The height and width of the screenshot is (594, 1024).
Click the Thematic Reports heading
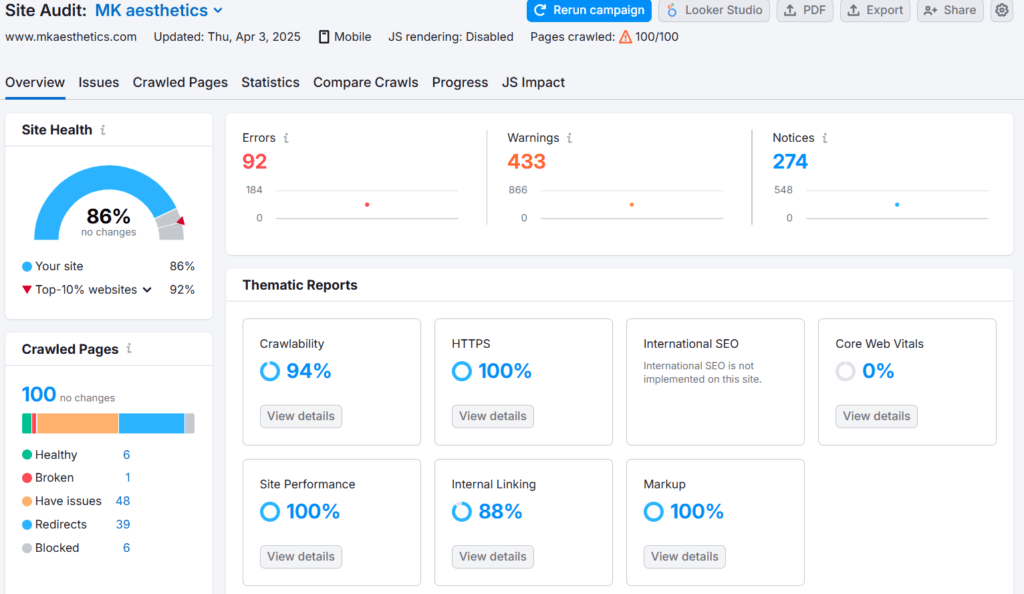click(x=300, y=285)
